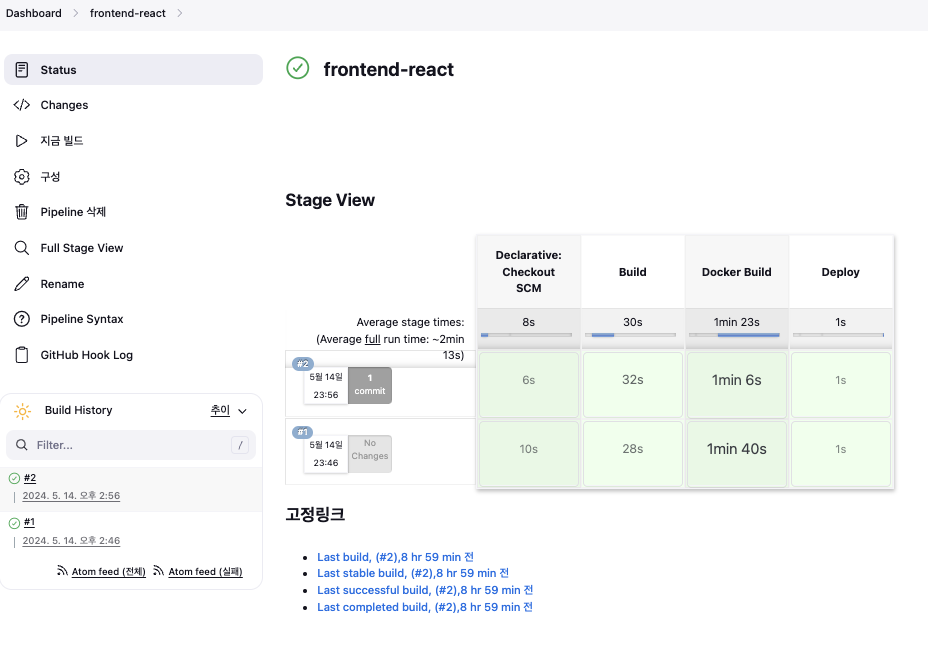Click the pencil Rename icon
Image resolution: width=928 pixels, height=663 pixels.
click(x=22, y=284)
